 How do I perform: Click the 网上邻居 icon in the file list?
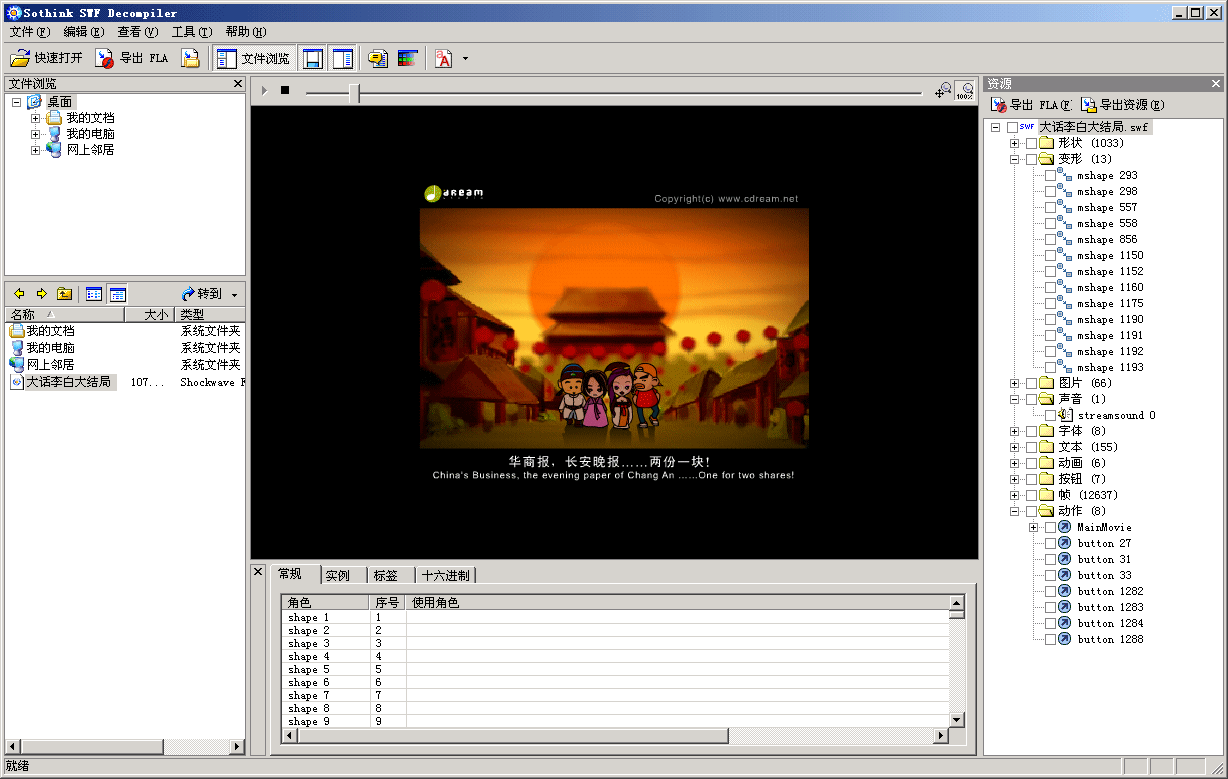tap(17, 365)
